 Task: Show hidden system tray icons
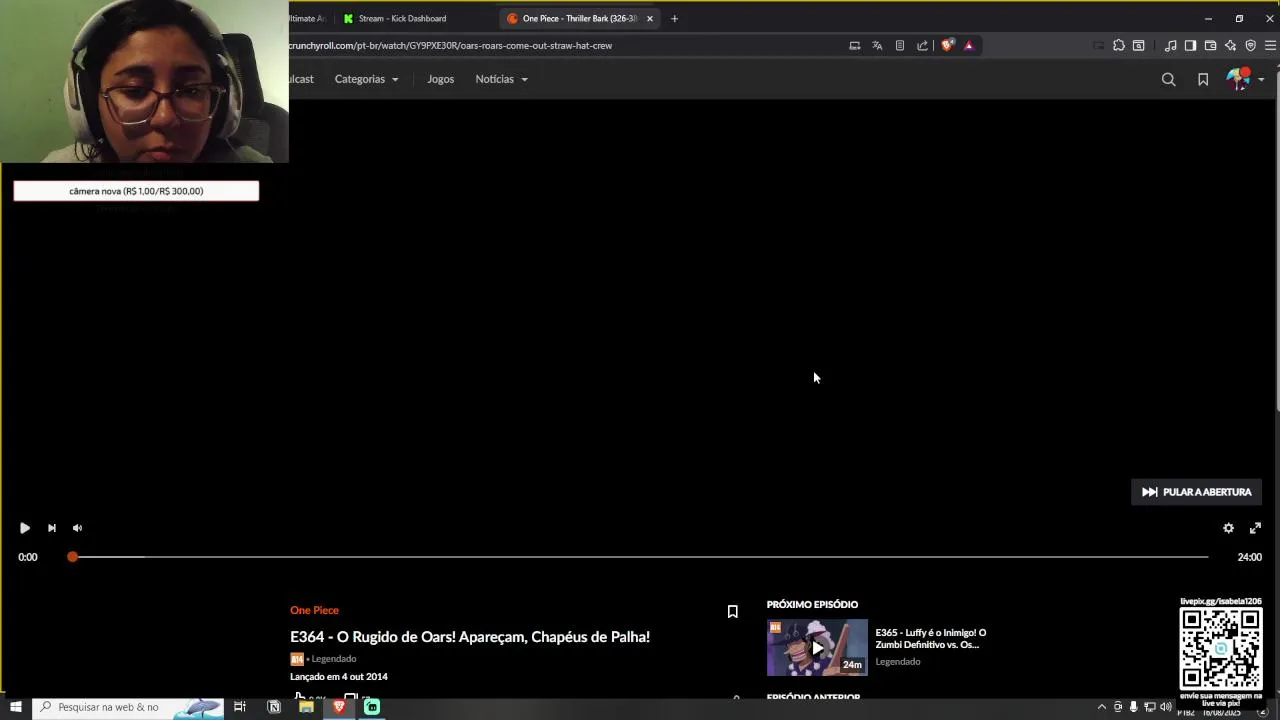1102,707
